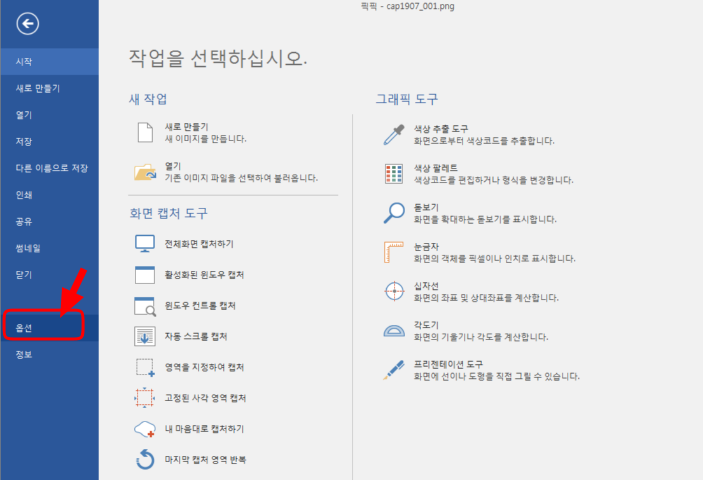Click the blank page 새로 만들기 icon
703x480 pixels.
145,133
